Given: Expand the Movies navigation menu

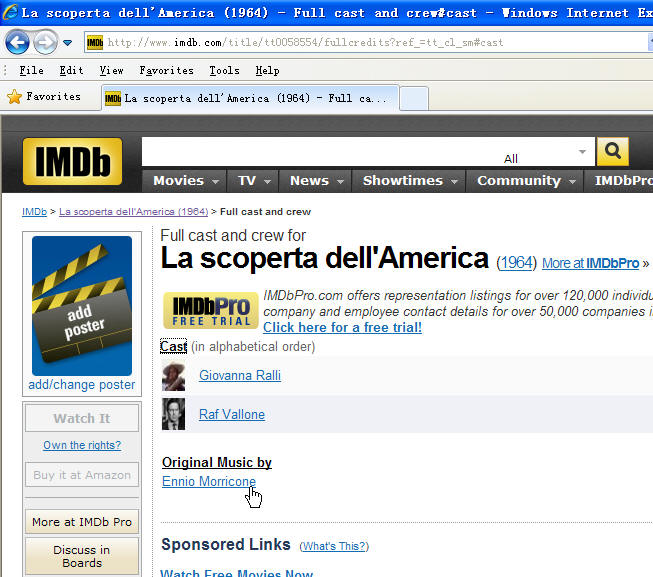Looking at the screenshot, I should pos(186,181).
